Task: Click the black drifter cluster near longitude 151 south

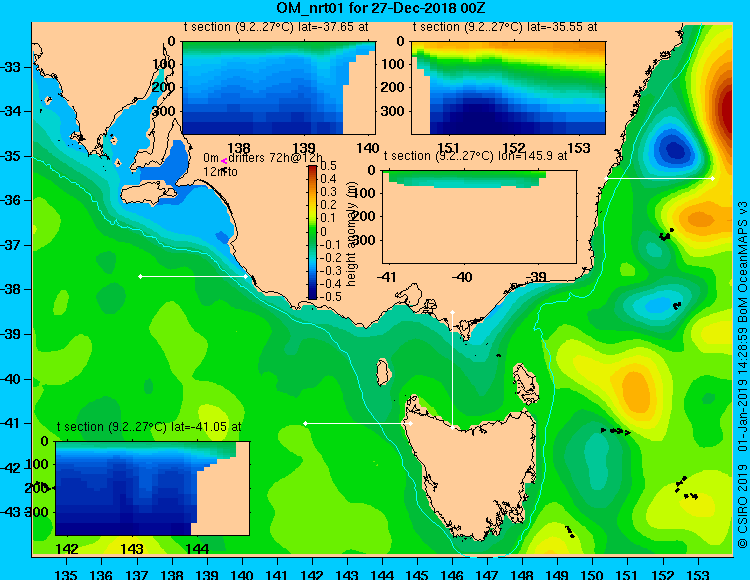Action: [616, 431]
